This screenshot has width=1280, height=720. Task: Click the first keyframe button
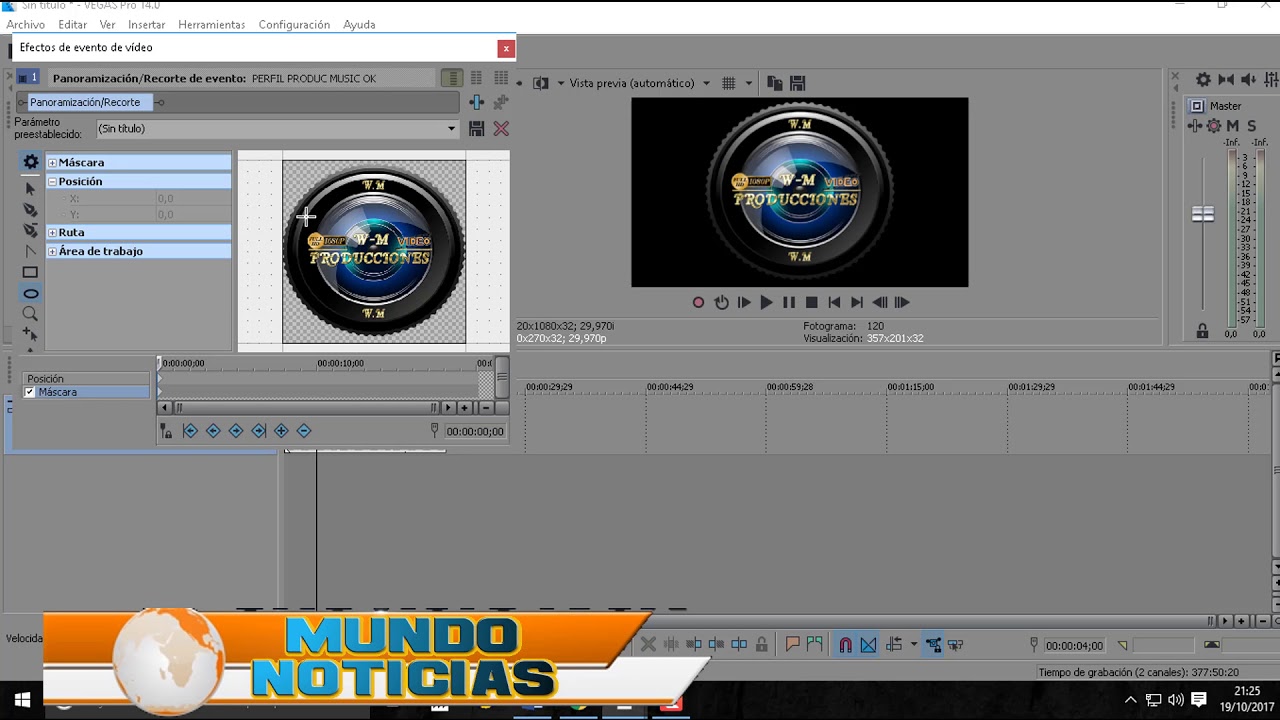(190, 431)
